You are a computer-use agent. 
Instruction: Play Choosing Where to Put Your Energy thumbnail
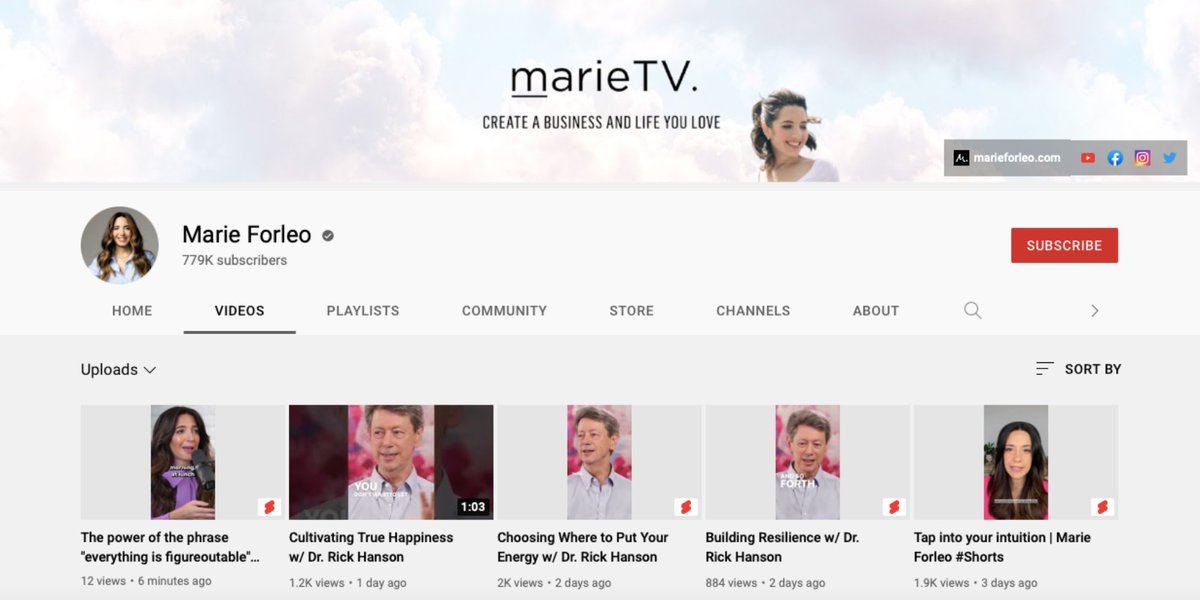click(x=599, y=462)
